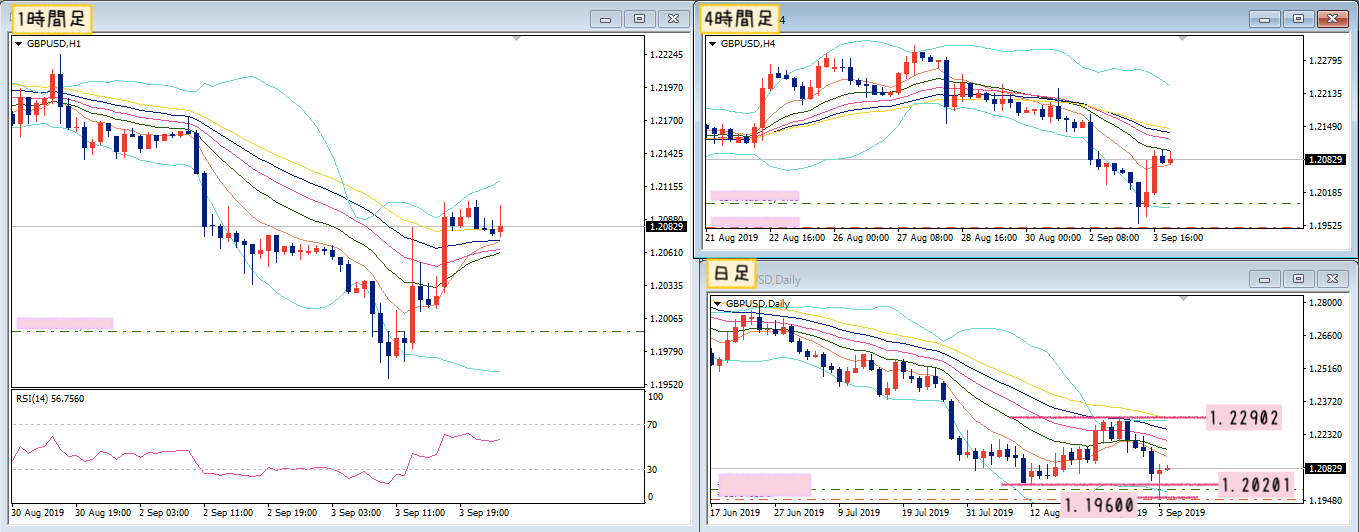Click current price tag 1.20829 in H4 chart
The image size is (1360, 532).
coord(1326,159)
